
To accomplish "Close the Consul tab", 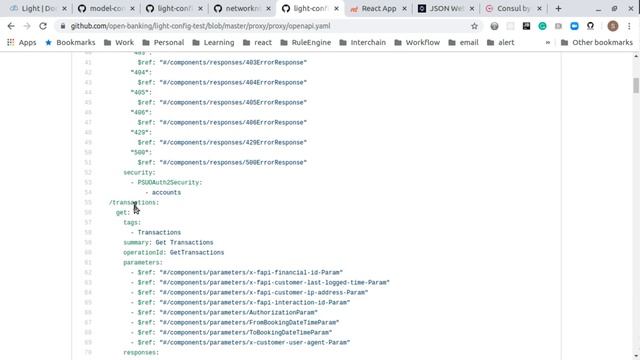I will (x=539, y=9).
